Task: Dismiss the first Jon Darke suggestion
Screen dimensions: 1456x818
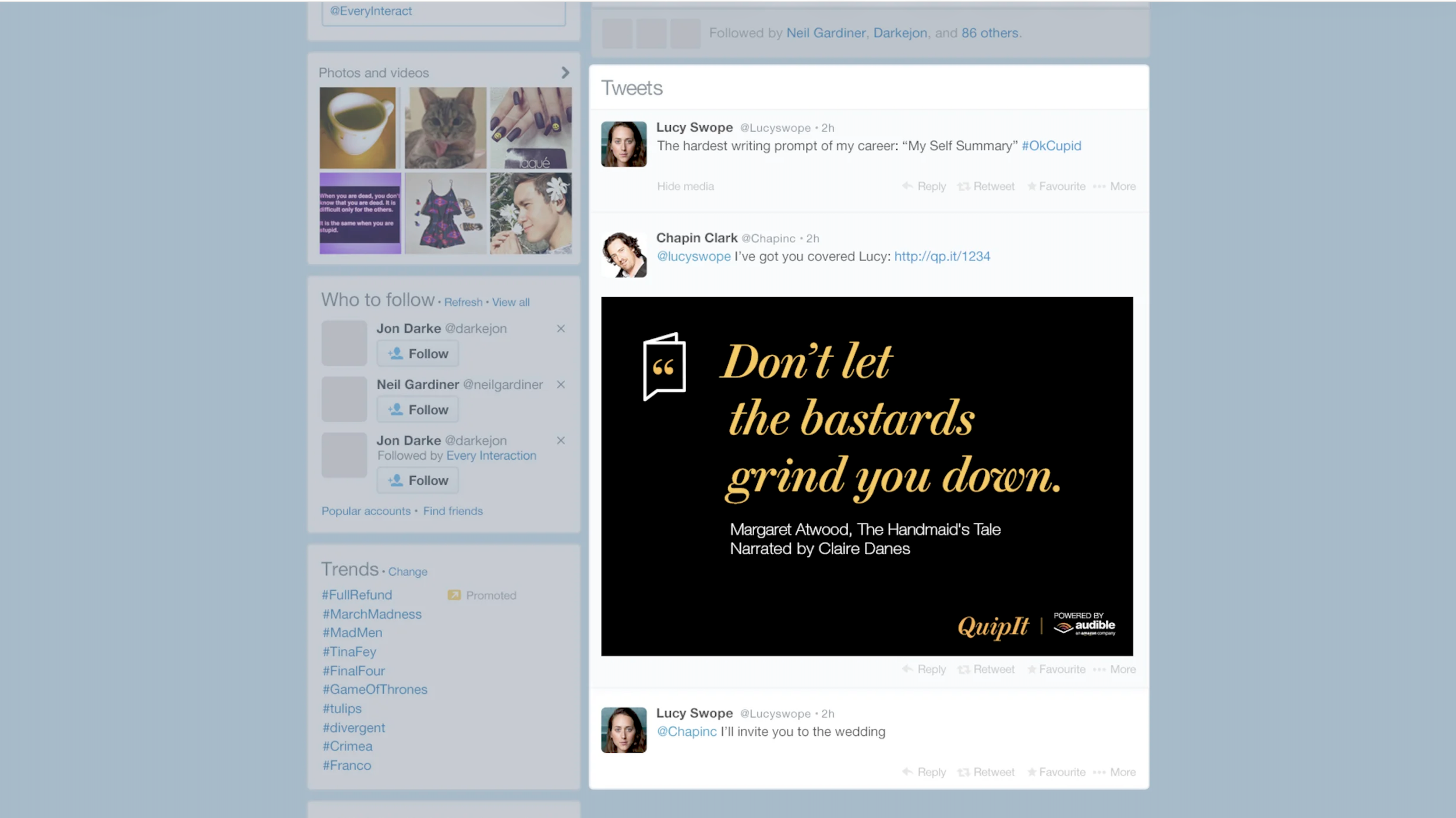Action: pos(561,329)
